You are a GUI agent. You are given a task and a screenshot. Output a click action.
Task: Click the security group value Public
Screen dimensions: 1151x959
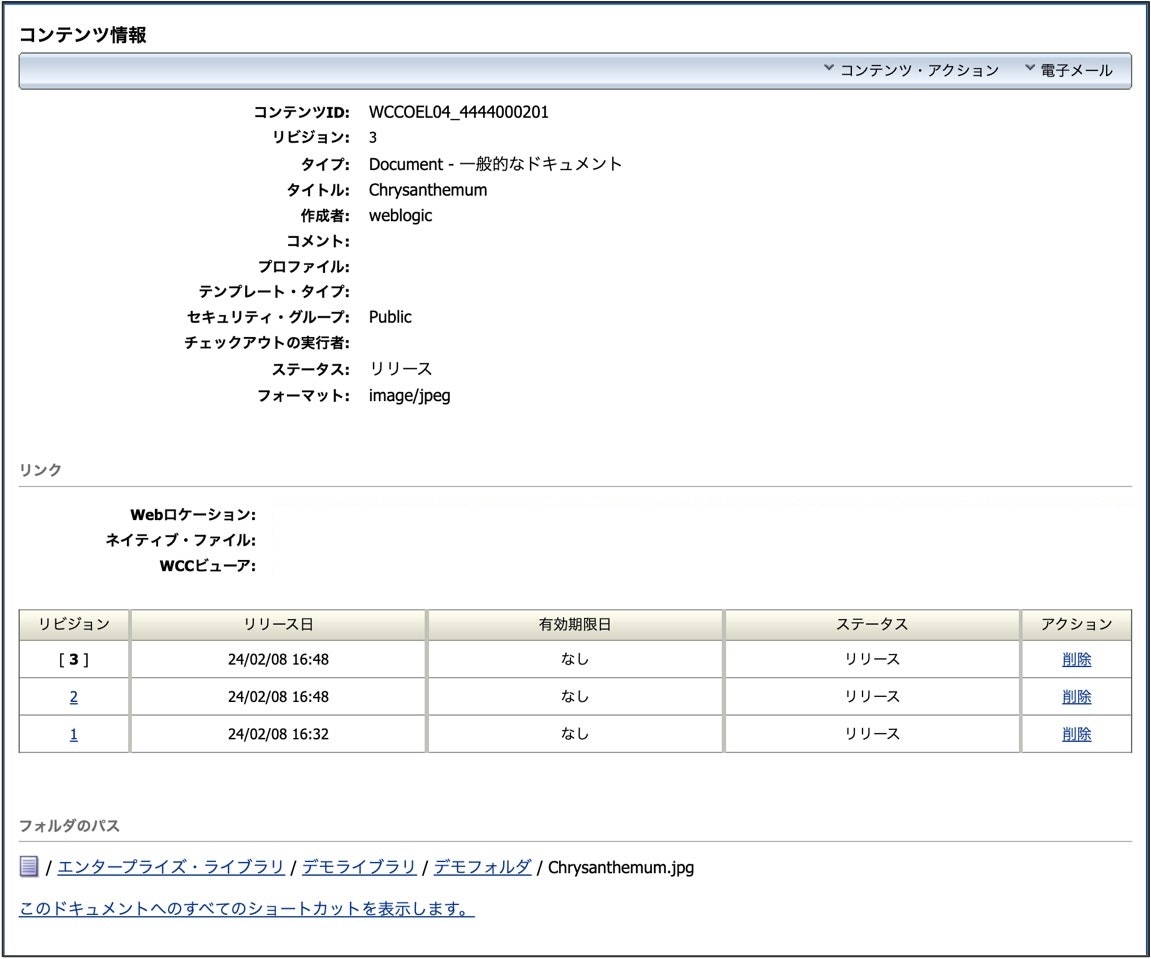[390, 317]
